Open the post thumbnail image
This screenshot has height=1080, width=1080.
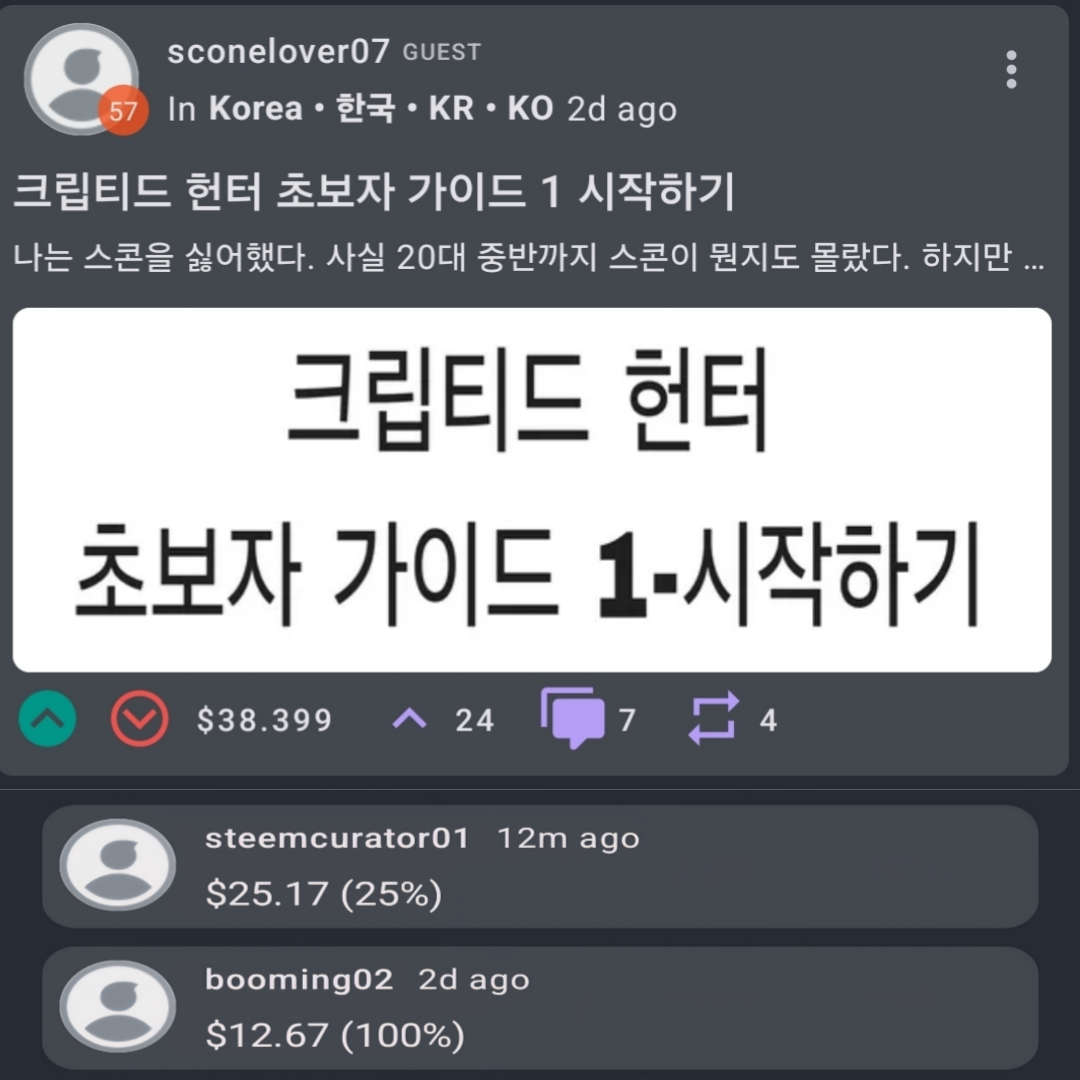532,490
